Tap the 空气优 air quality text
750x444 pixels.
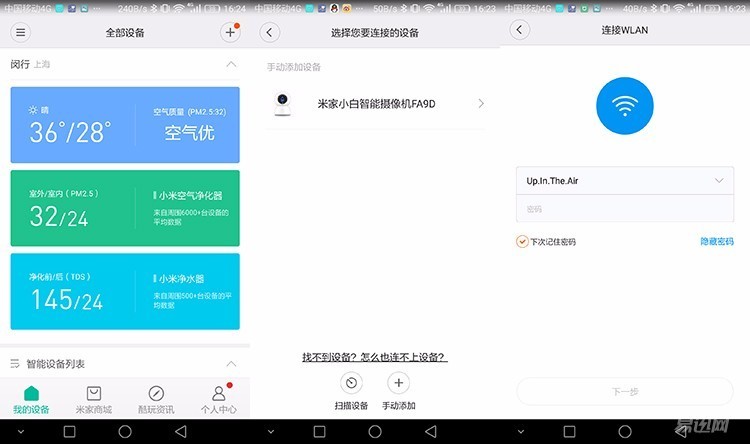click(x=189, y=133)
